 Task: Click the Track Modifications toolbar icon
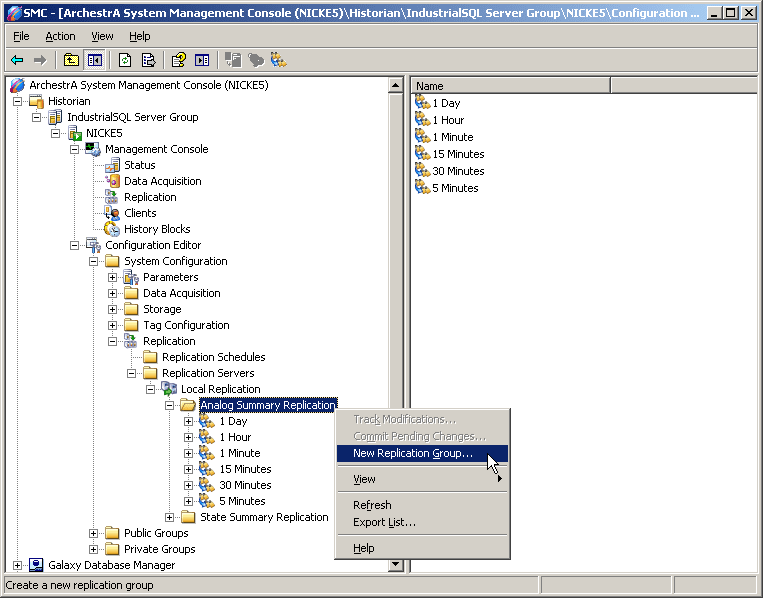point(233,60)
